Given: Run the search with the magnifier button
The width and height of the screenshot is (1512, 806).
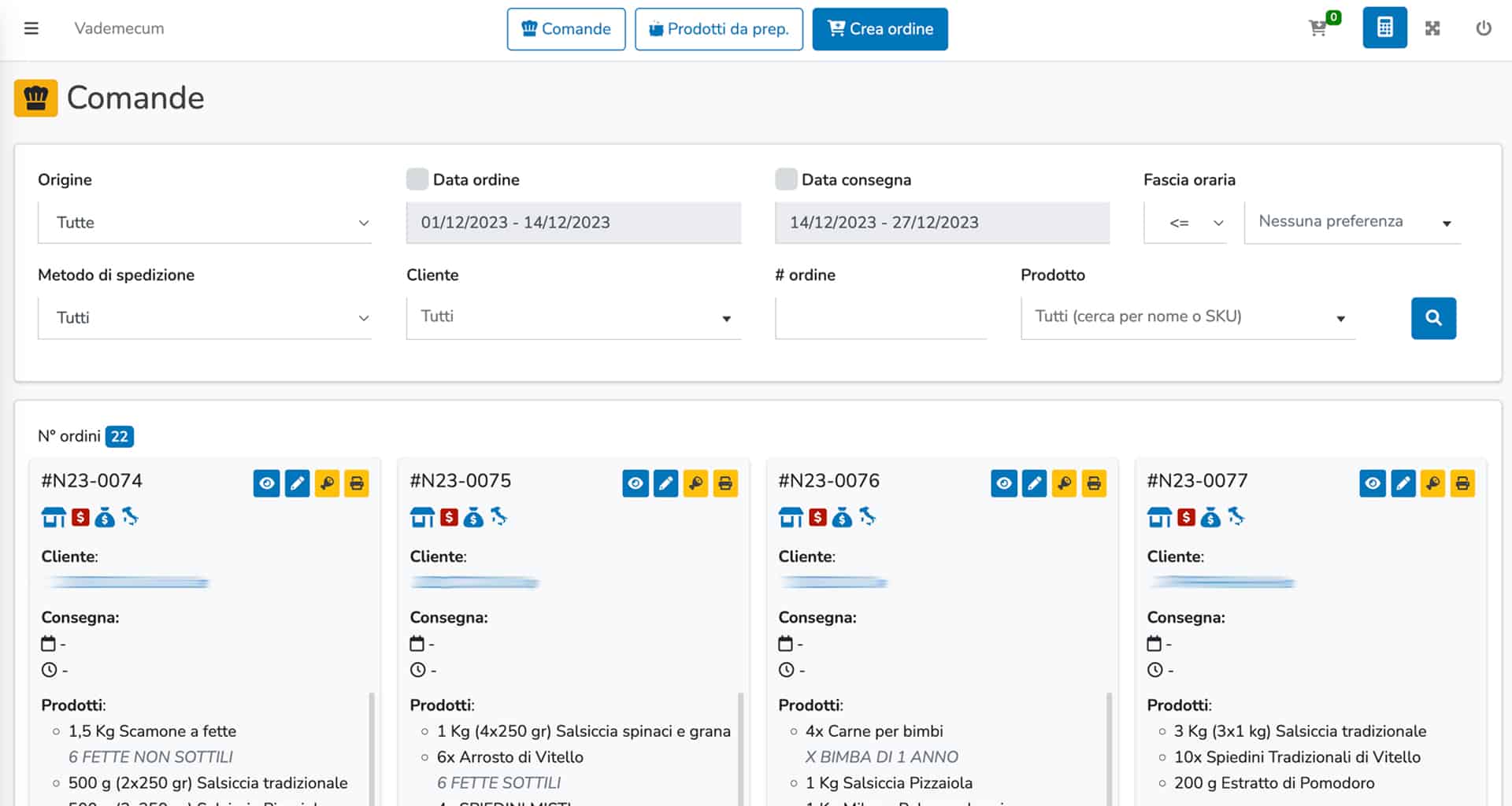Looking at the screenshot, I should pyautogui.click(x=1433, y=318).
